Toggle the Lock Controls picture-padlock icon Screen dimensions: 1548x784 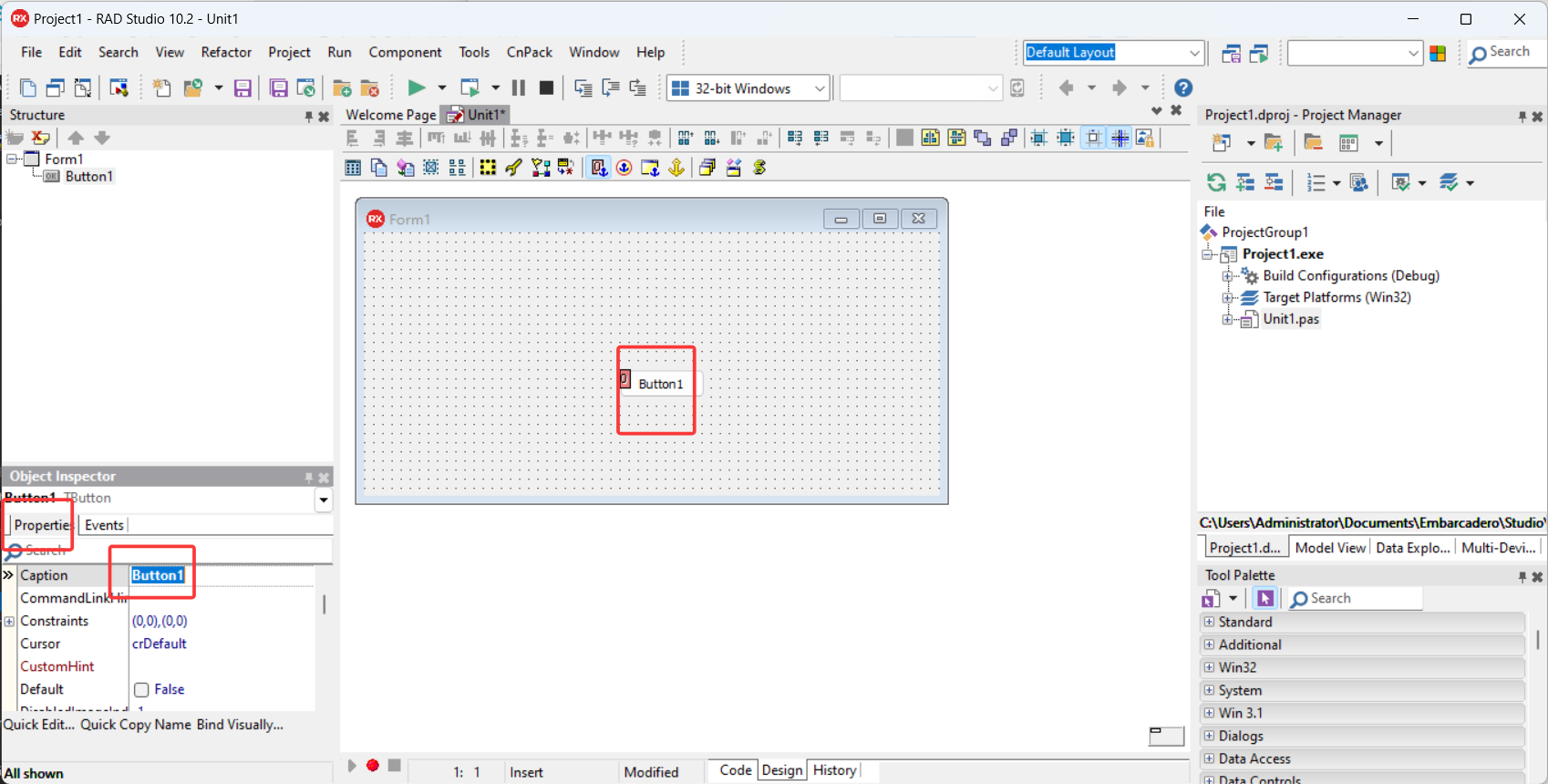click(x=1145, y=138)
